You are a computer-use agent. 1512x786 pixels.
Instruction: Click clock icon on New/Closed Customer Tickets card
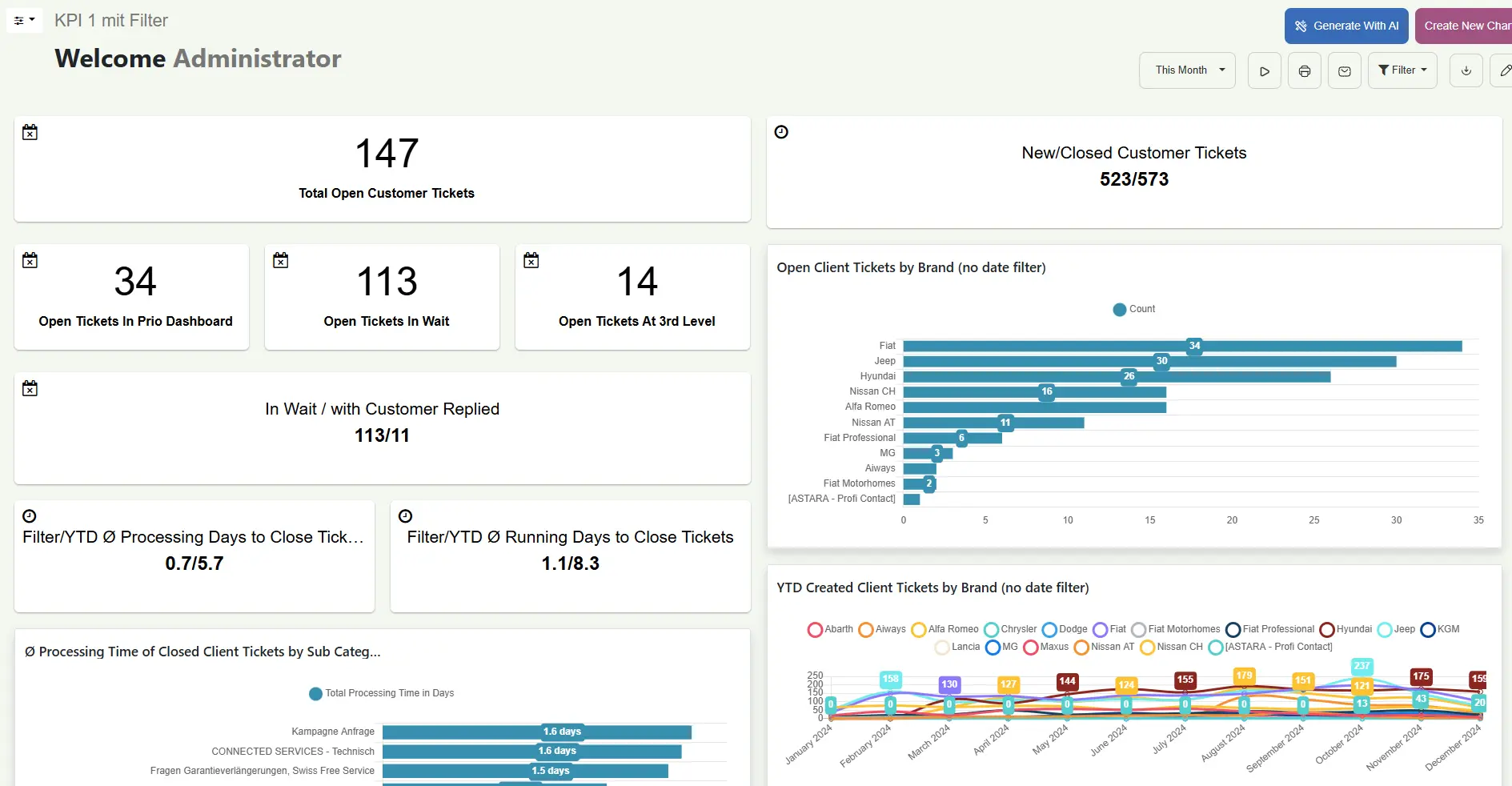pos(781,132)
